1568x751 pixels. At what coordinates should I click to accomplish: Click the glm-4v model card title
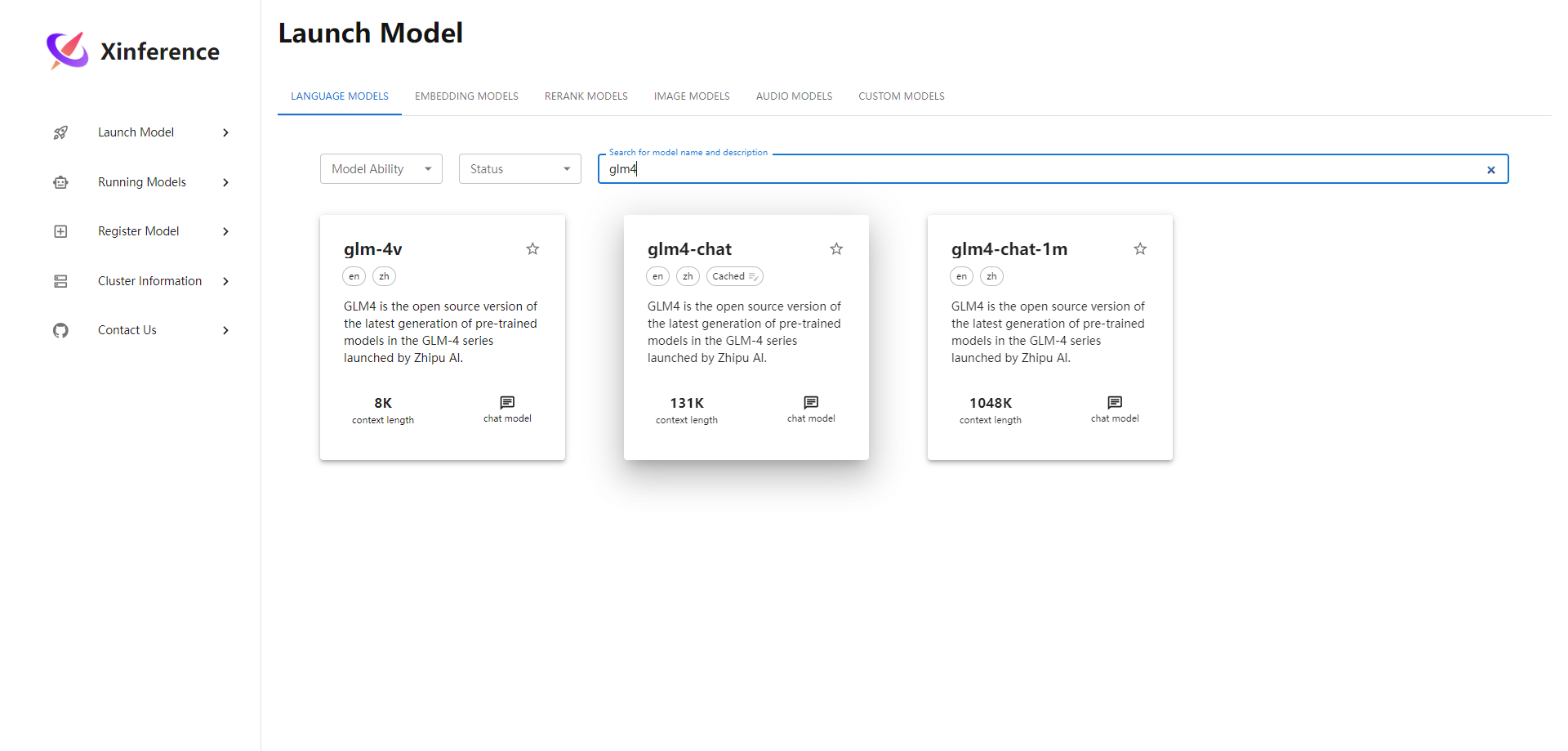pos(373,249)
